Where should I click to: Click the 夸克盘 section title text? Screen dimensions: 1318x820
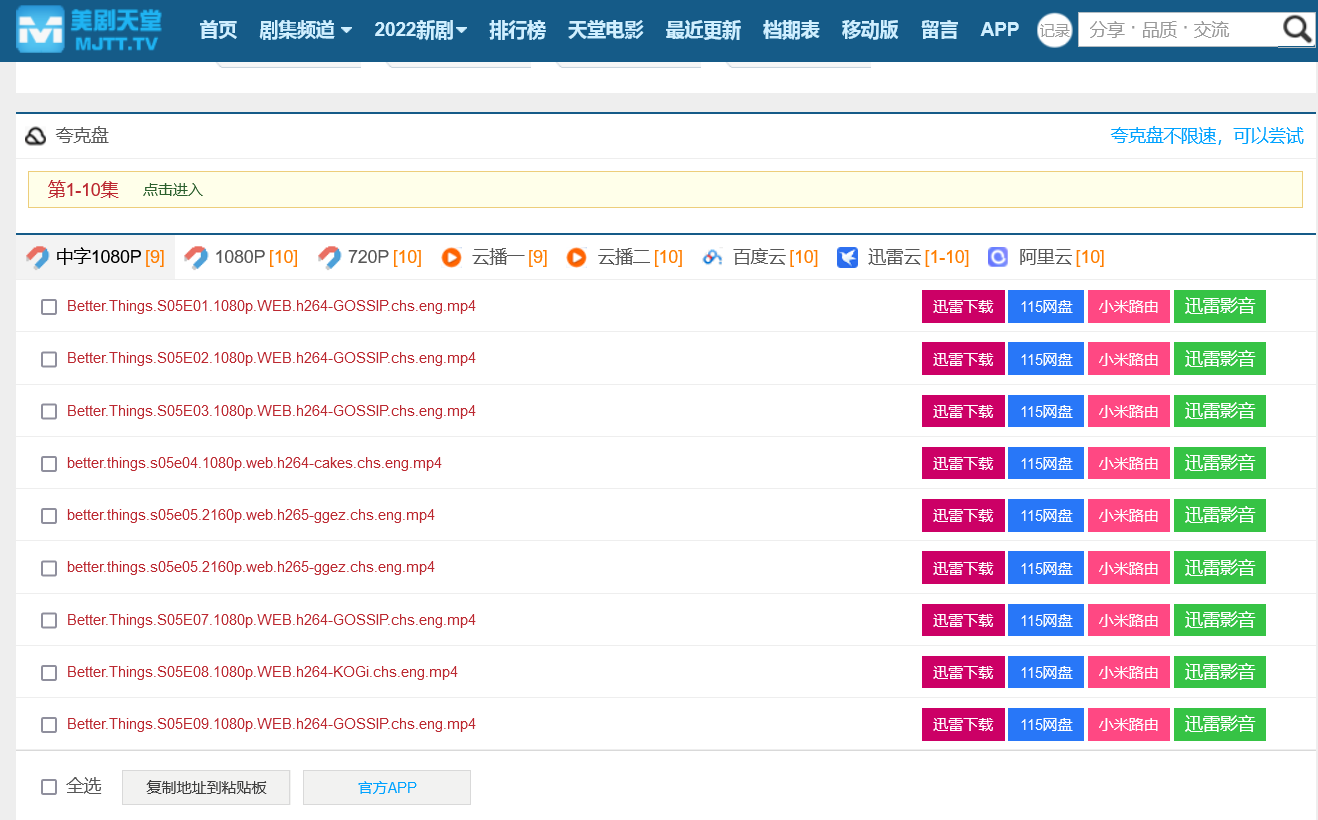[82, 136]
